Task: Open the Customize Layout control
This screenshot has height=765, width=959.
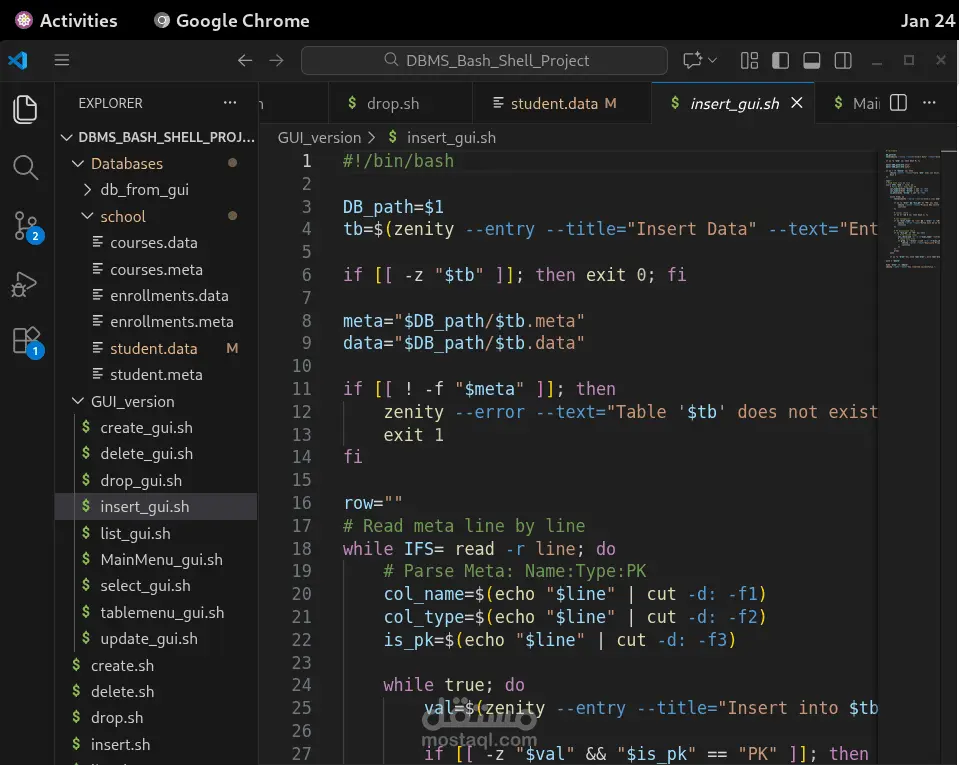Action: [x=749, y=60]
